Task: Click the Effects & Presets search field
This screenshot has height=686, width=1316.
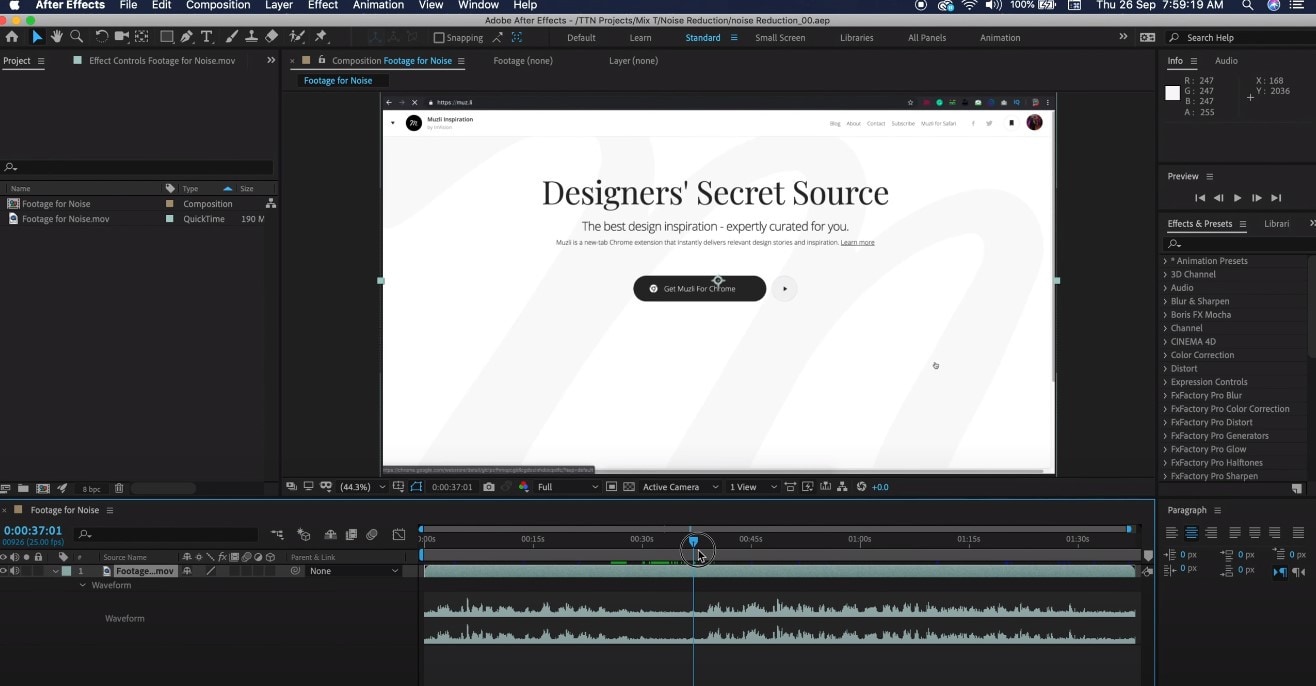Action: 1238,243
